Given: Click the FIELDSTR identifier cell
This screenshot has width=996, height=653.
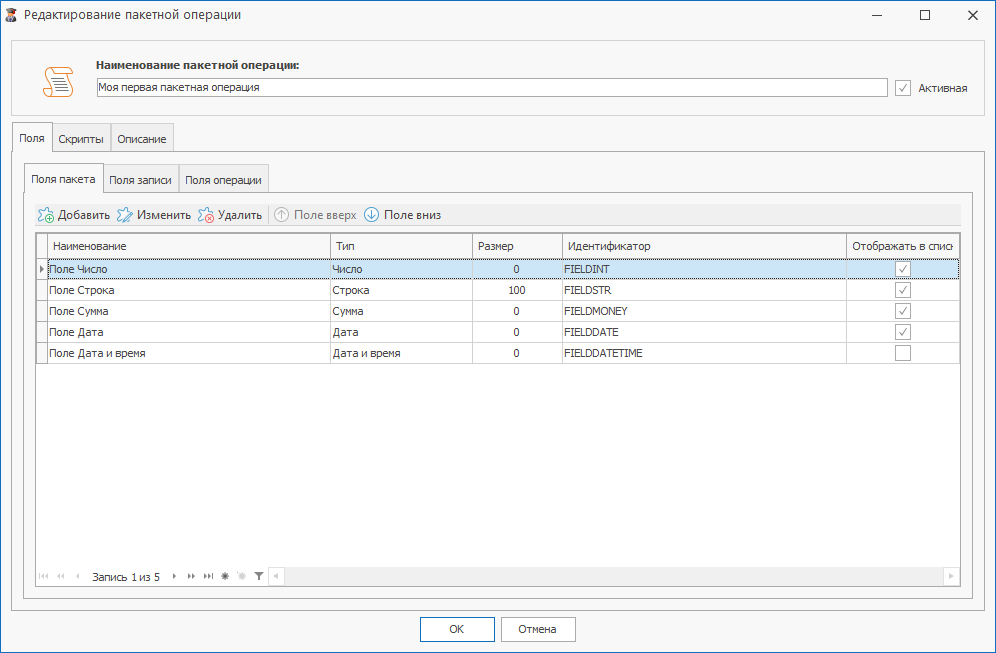Looking at the screenshot, I should click(704, 290).
